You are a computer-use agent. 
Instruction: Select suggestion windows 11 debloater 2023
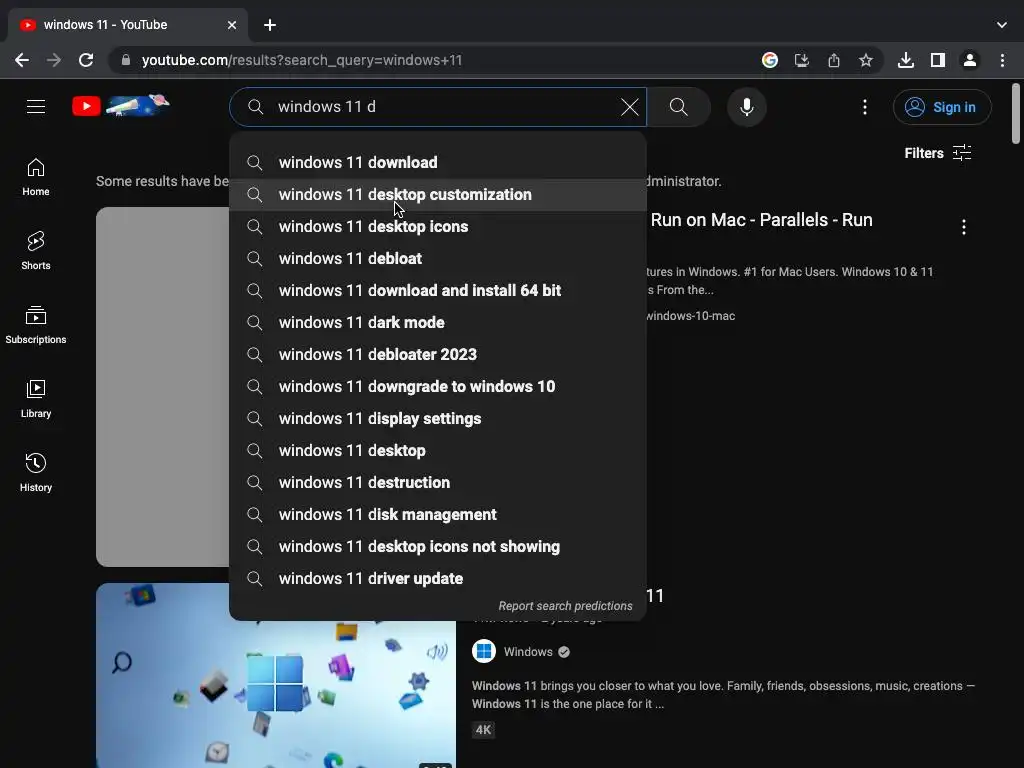click(438, 355)
